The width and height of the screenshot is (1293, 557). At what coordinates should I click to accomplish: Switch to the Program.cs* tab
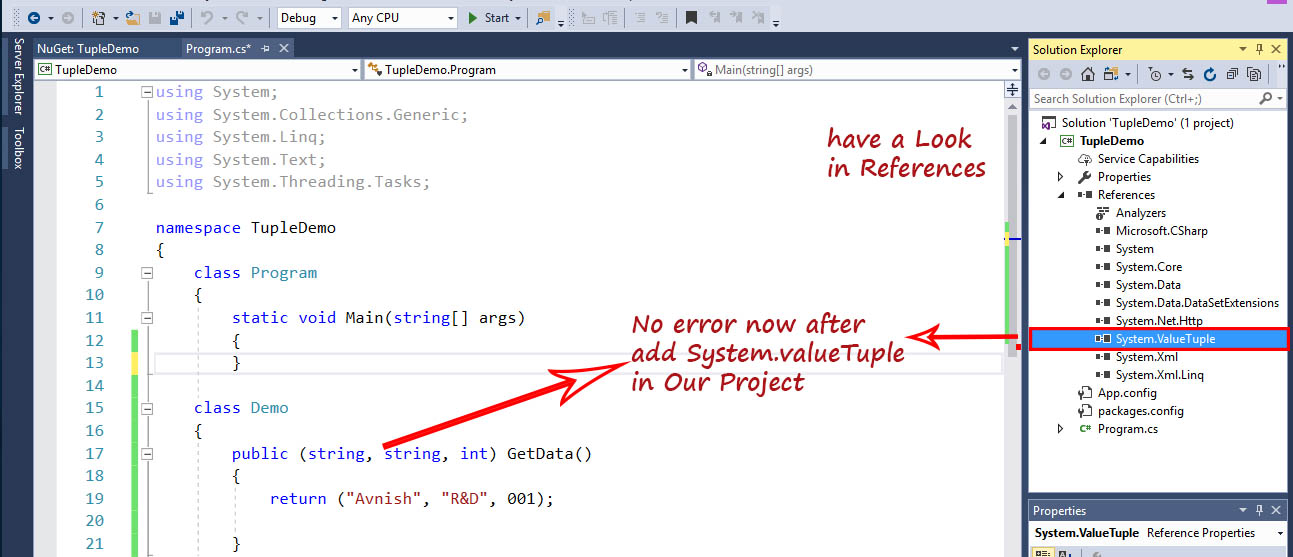click(x=218, y=49)
